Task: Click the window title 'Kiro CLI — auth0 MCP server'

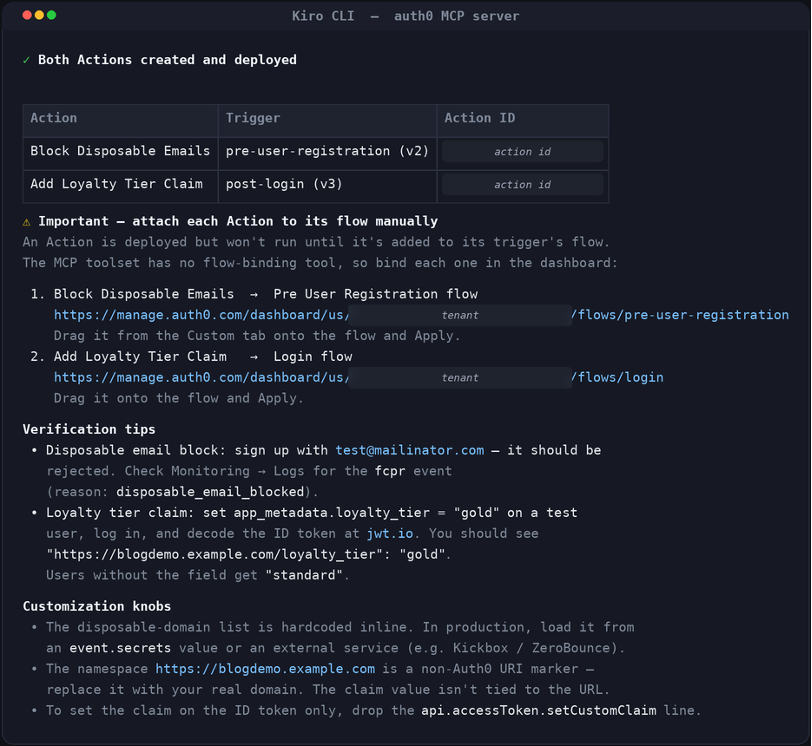Action: (x=405, y=16)
